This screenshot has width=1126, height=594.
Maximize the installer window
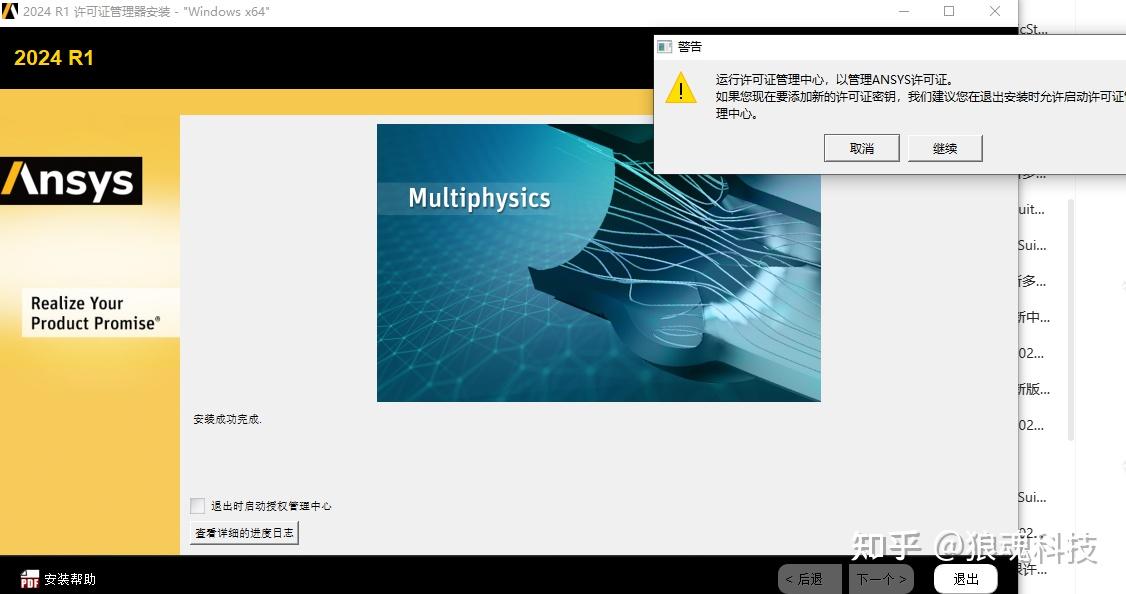pos(949,11)
